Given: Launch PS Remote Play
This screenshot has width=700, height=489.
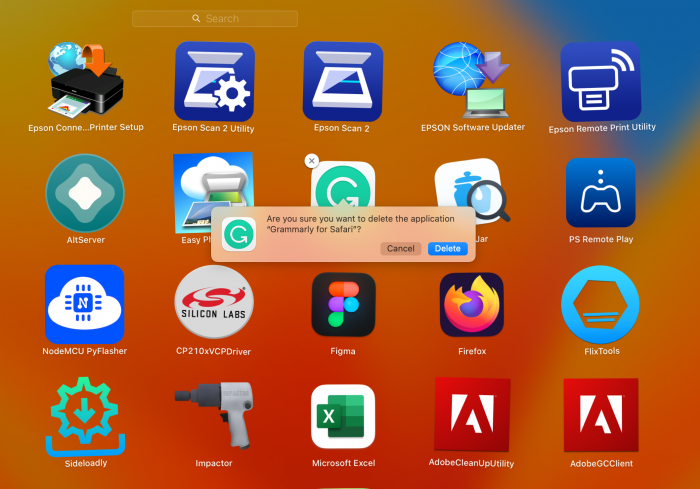Looking at the screenshot, I should (x=600, y=192).
